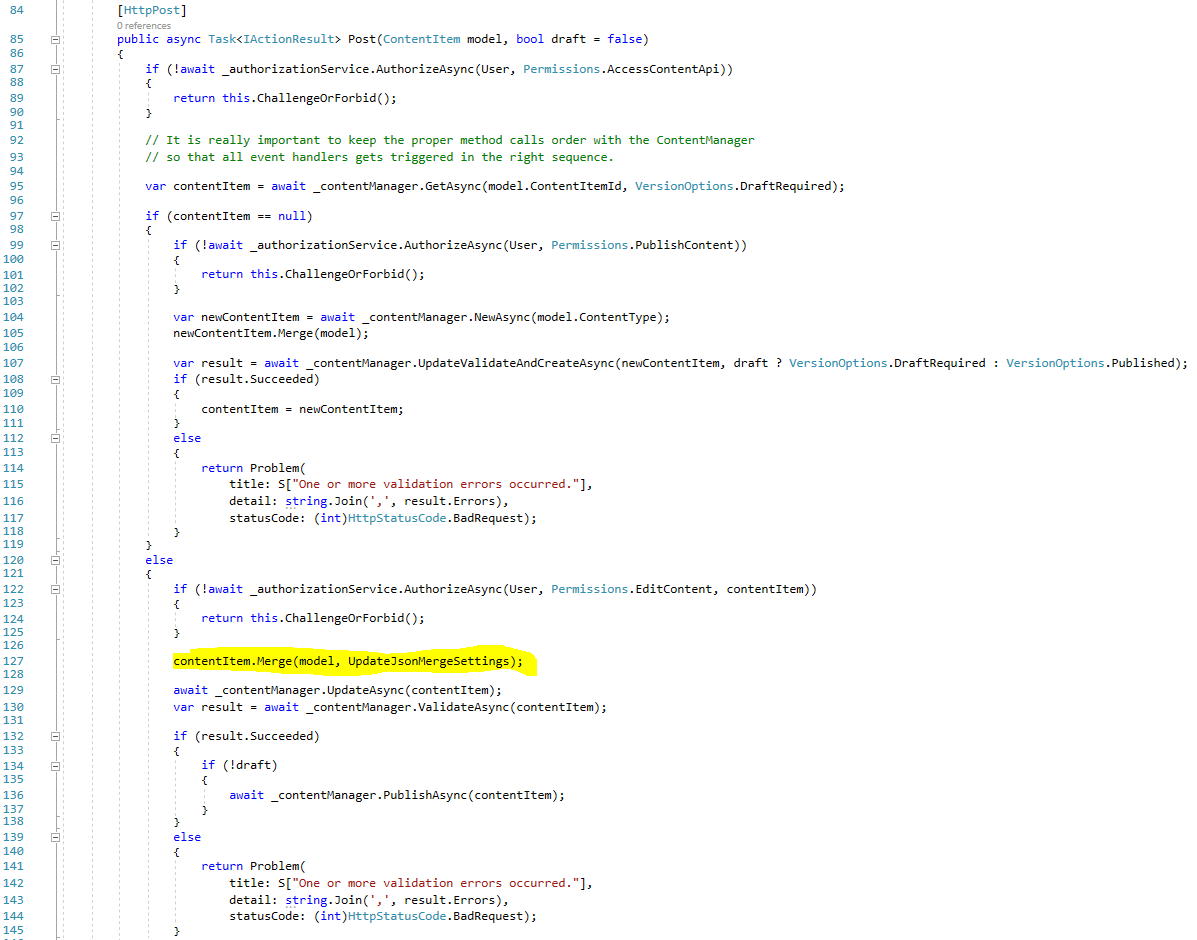Click ChallengeOrForbid on line 89
The height and width of the screenshot is (940, 1197).
click(316, 99)
